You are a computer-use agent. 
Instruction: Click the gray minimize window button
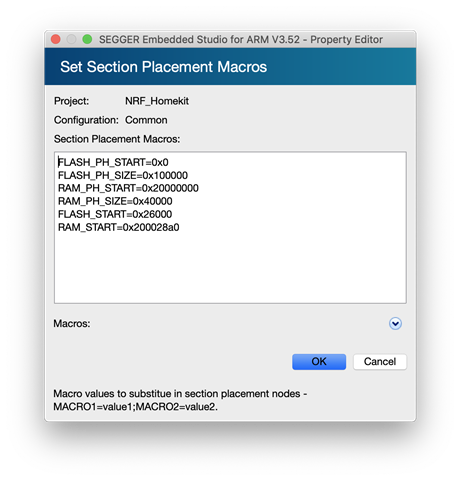(x=71, y=39)
